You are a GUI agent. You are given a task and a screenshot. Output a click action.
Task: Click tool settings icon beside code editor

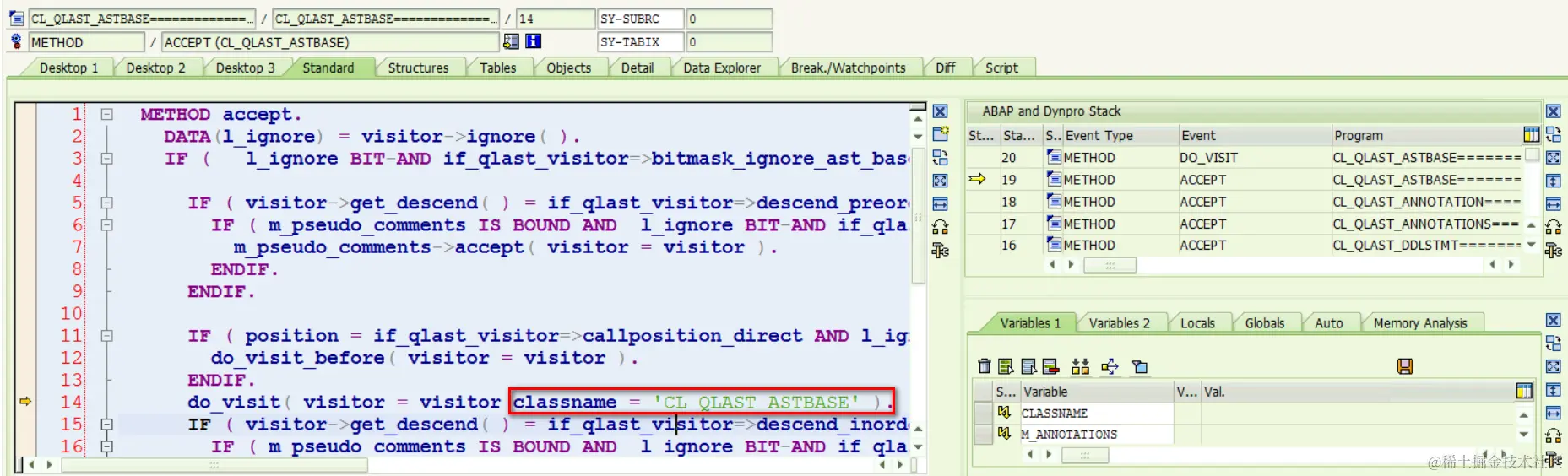point(940,250)
